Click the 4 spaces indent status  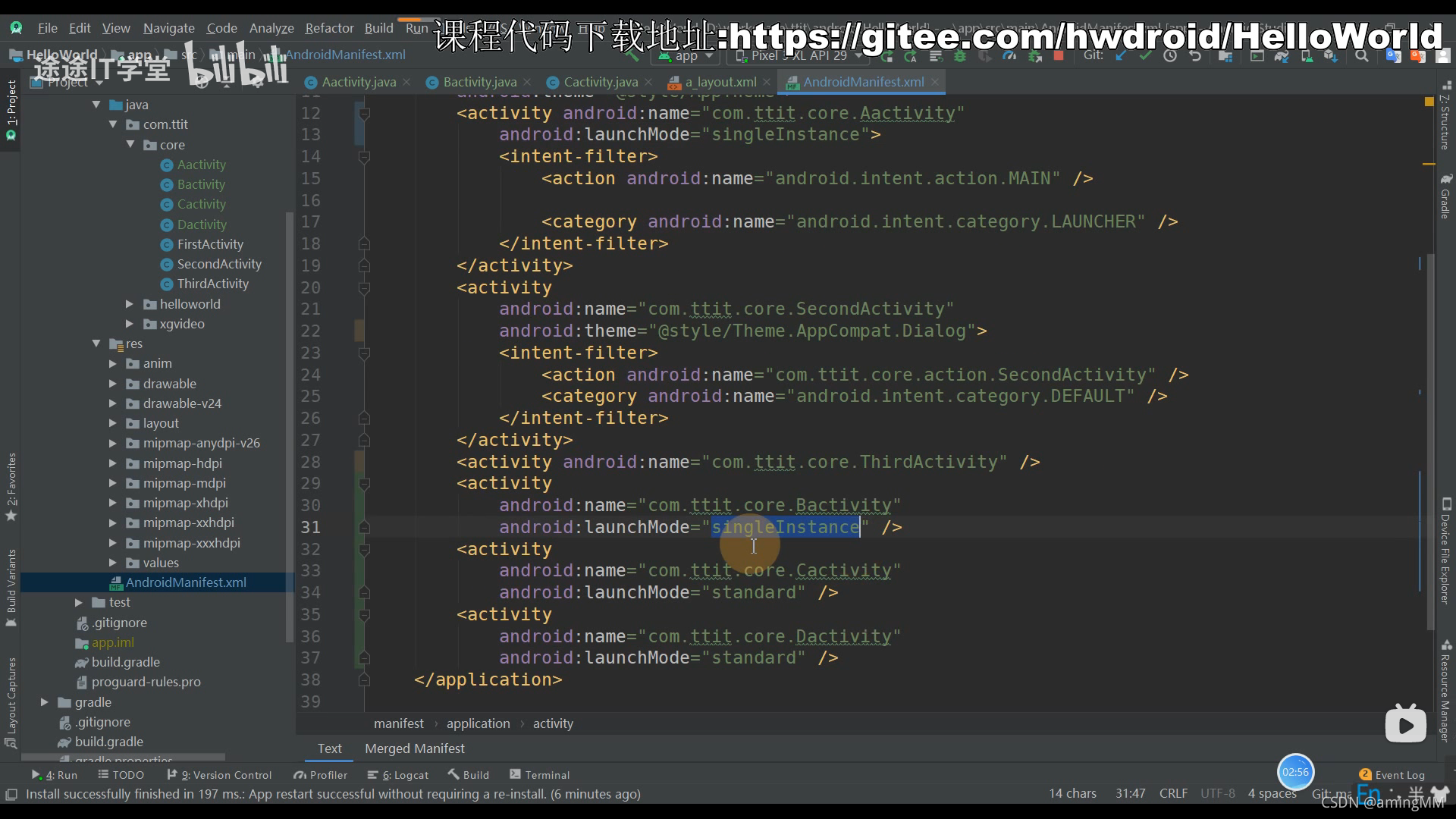[x=1272, y=793]
